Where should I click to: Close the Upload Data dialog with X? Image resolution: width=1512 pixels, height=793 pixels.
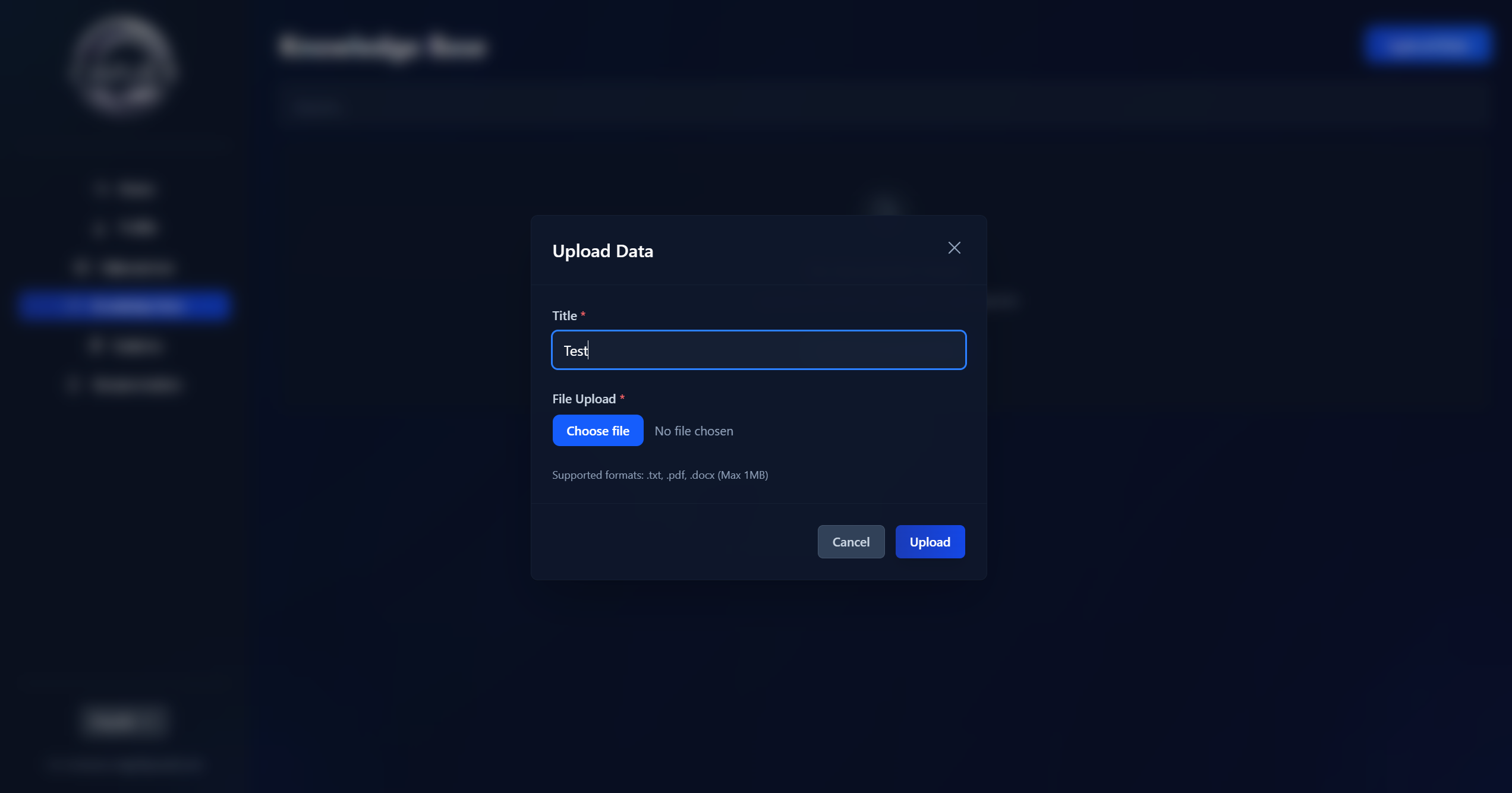(x=954, y=248)
